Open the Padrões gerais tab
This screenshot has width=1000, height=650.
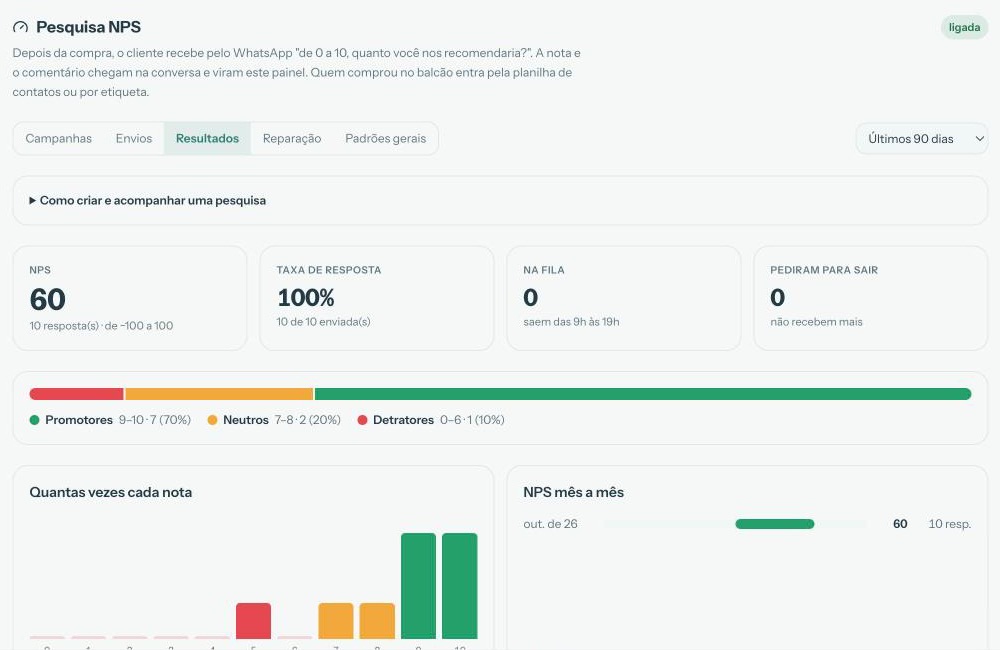(385, 138)
